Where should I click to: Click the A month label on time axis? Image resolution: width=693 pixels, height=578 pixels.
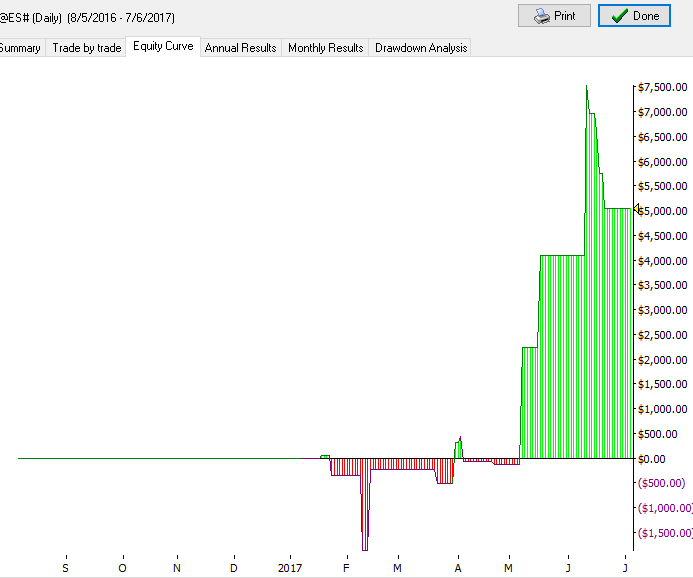tap(458, 568)
